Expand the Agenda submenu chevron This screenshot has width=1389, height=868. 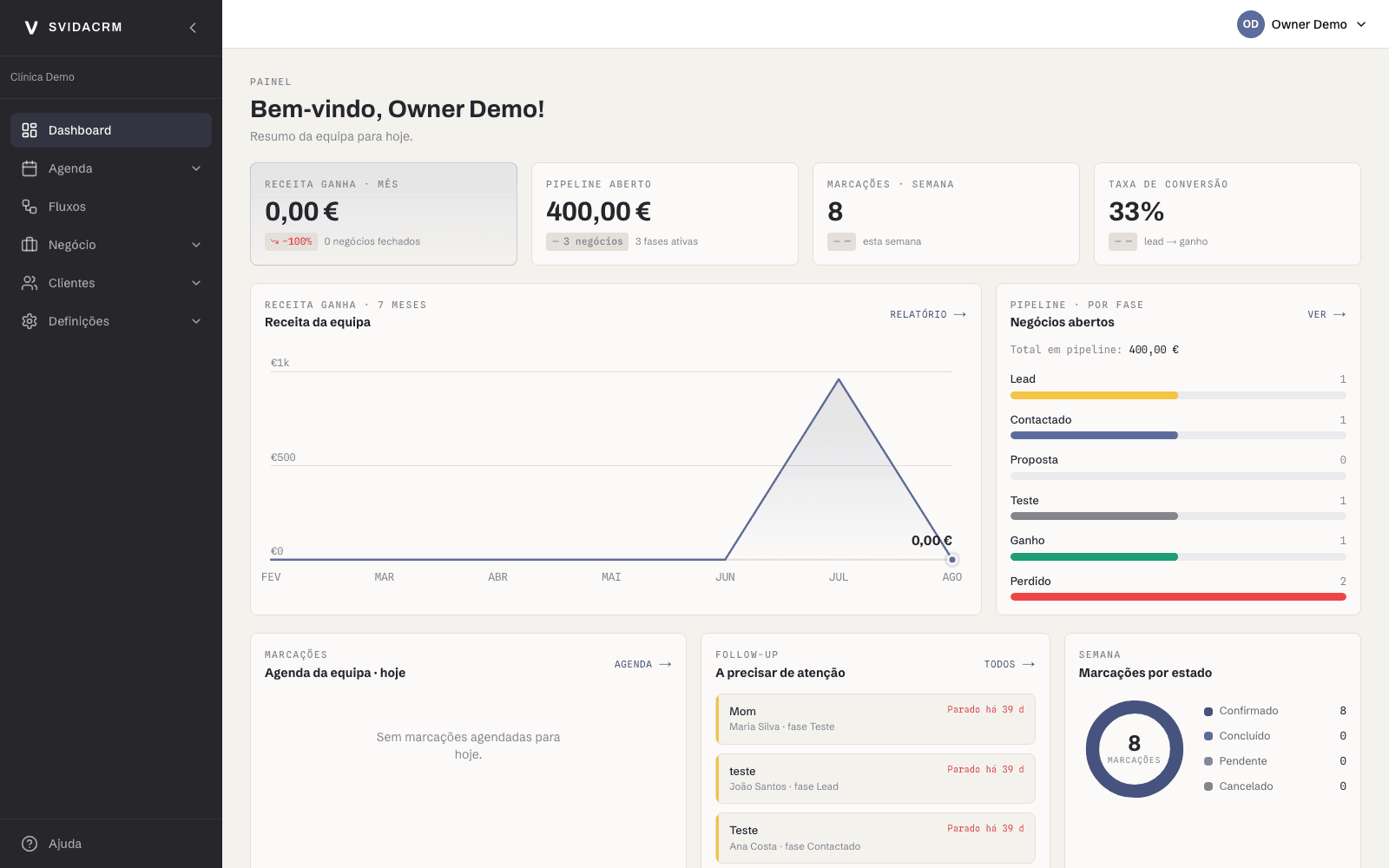pyautogui.click(x=196, y=168)
